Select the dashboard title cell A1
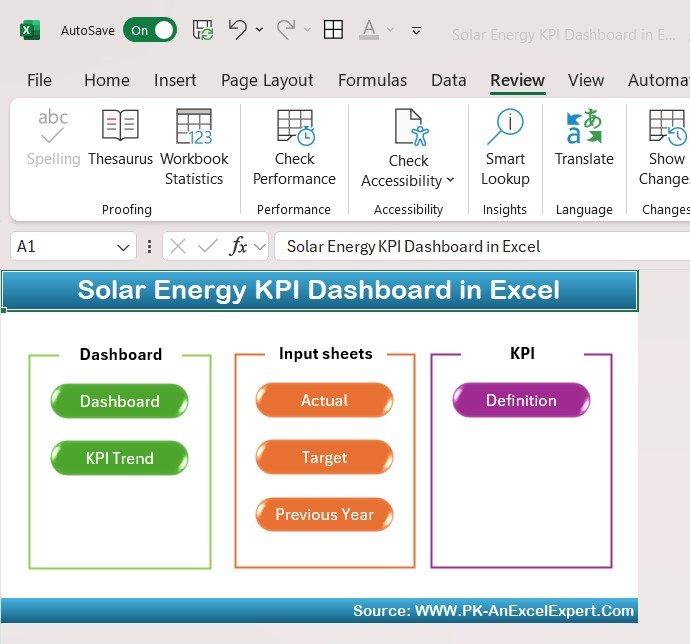 [x=320, y=290]
